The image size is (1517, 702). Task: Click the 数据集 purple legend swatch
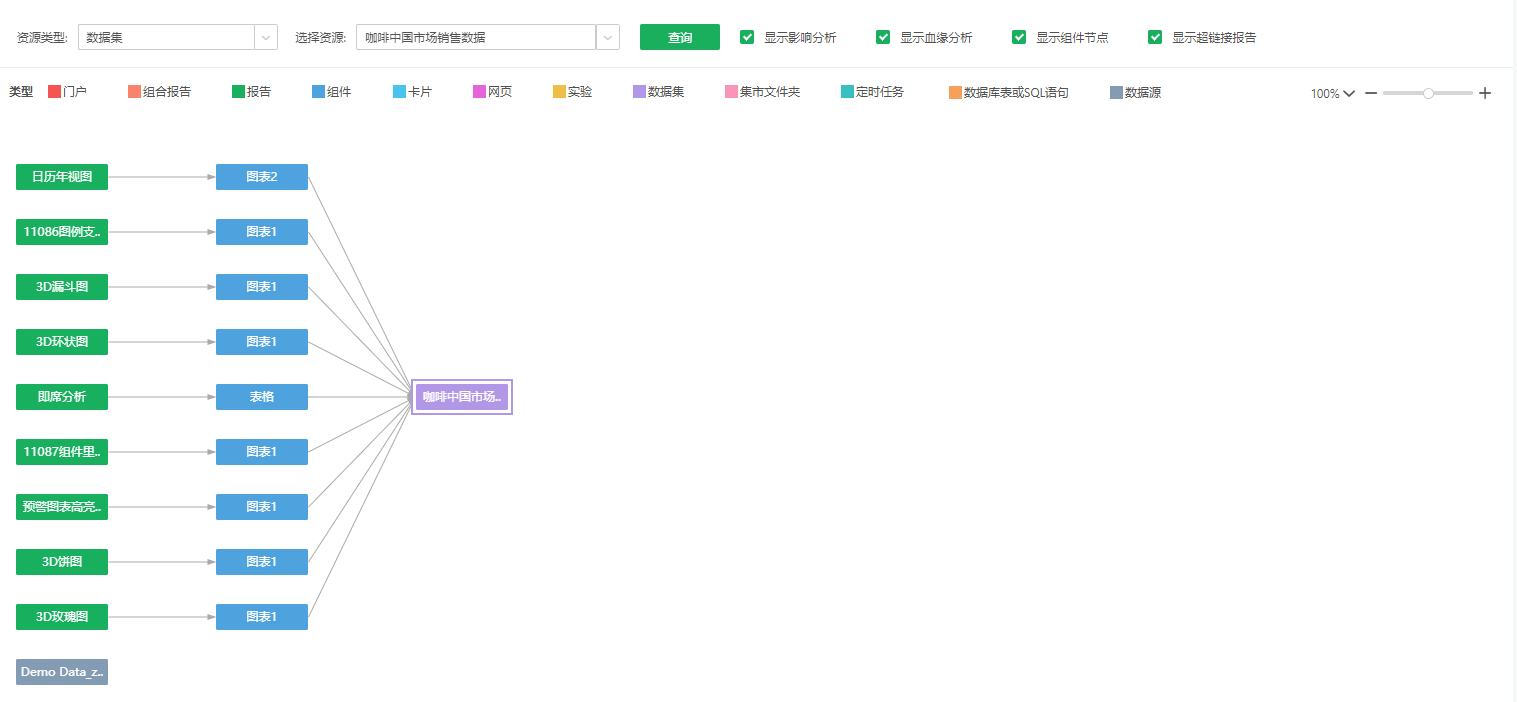pyautogui.click(x=640, y=92)
